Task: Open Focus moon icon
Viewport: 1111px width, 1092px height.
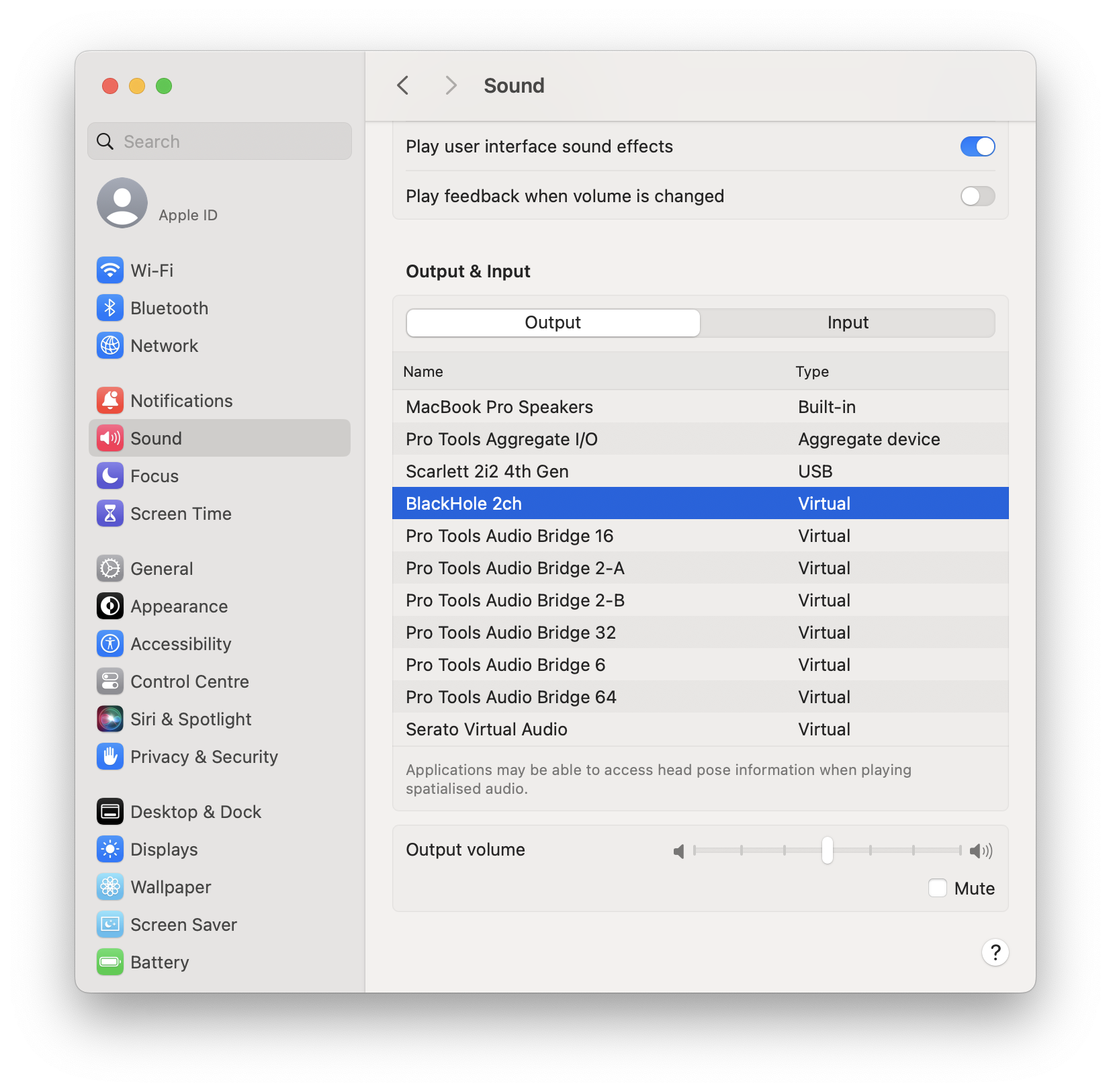Action: (x=110, y=476)
